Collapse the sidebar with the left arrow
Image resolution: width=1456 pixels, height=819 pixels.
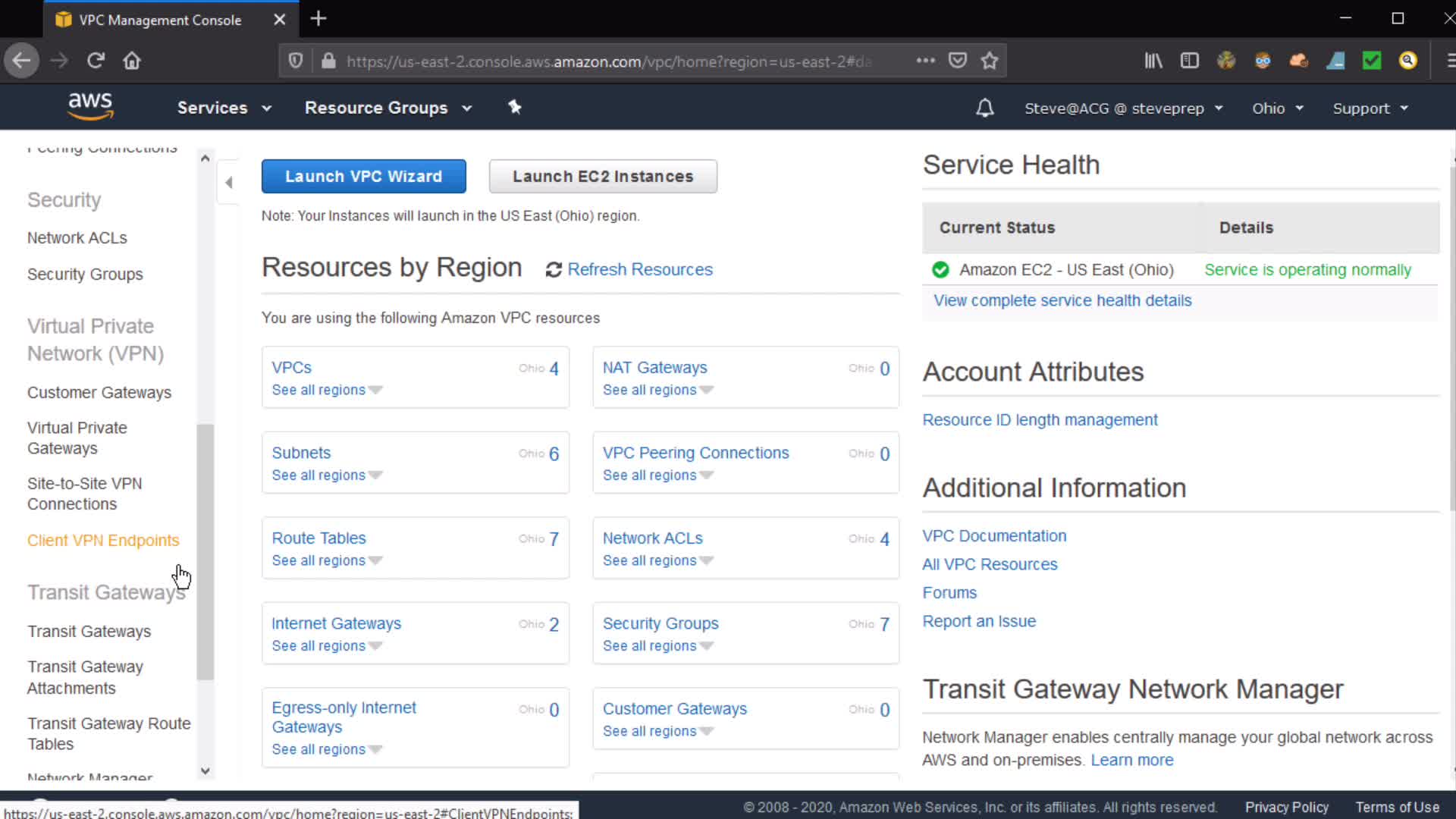[x=228, y=183]
